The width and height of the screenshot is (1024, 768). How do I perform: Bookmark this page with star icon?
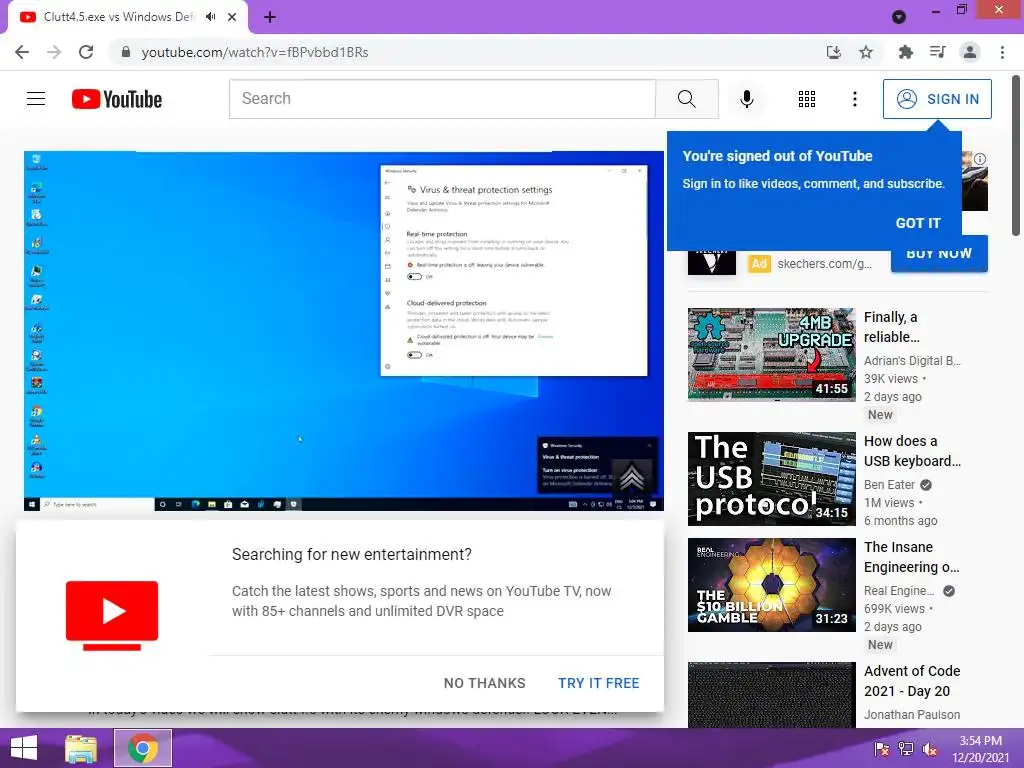(866, 52)
